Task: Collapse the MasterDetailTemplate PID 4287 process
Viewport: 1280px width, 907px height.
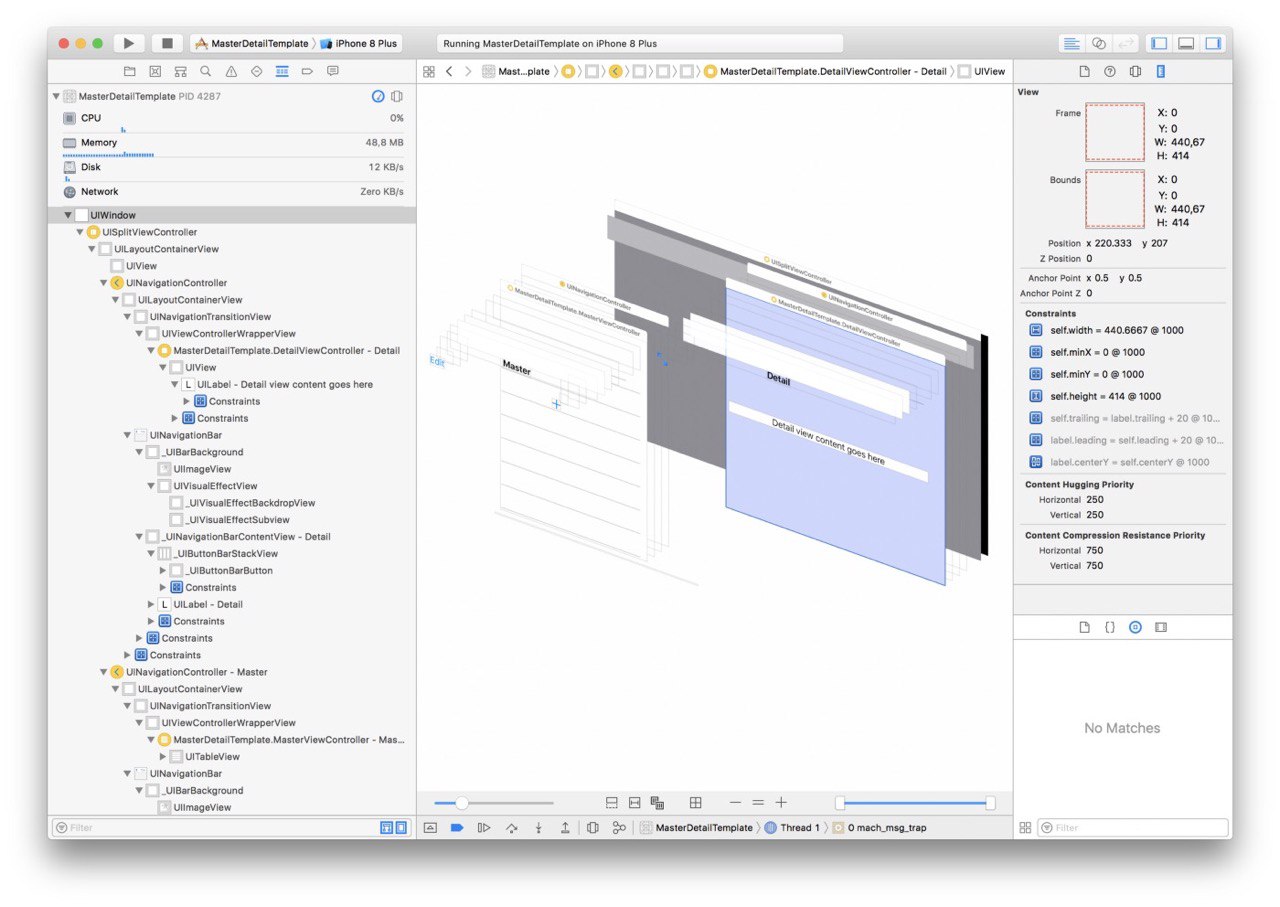Action: point(56,96)
